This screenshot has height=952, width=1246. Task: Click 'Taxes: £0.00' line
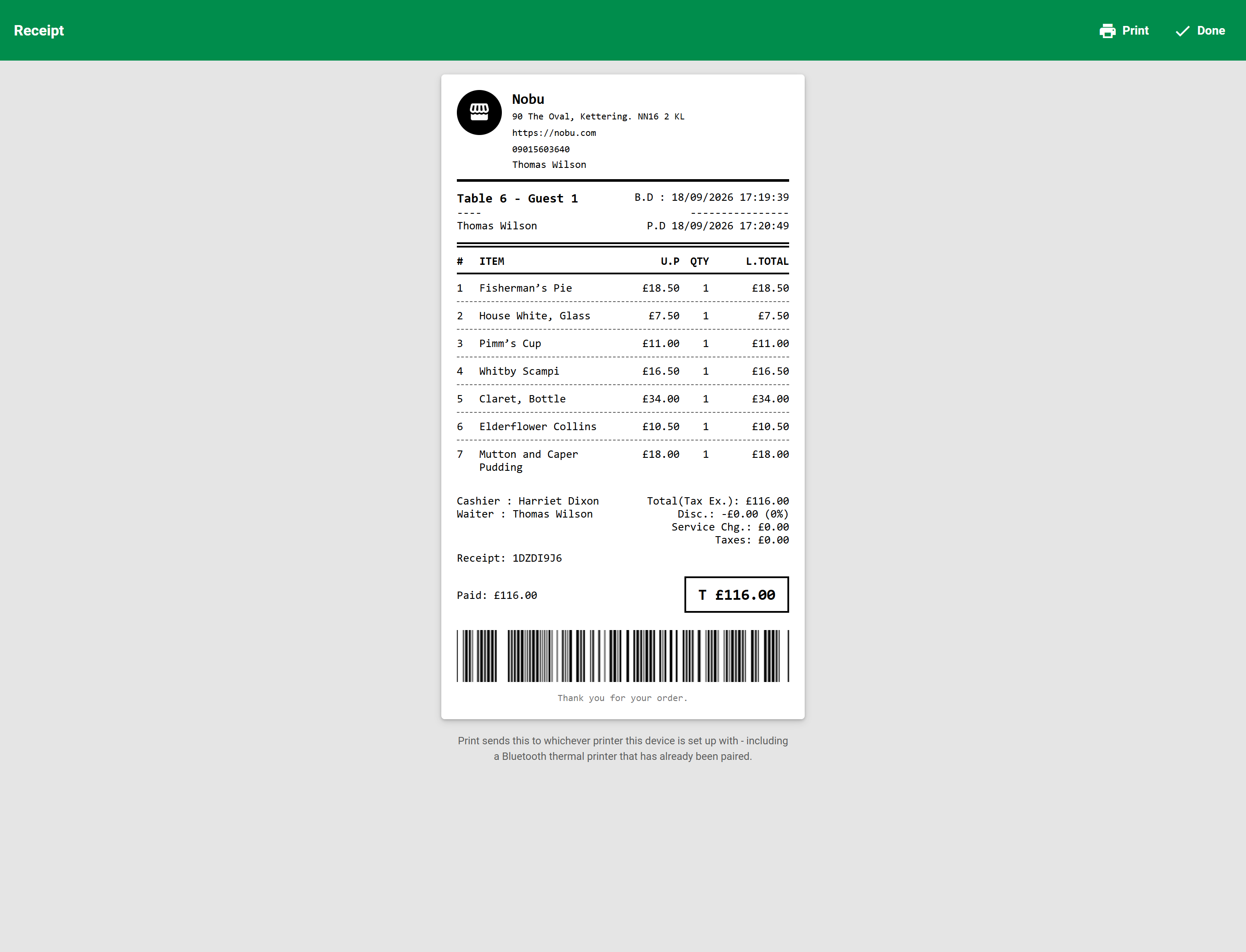coord(752,540)
